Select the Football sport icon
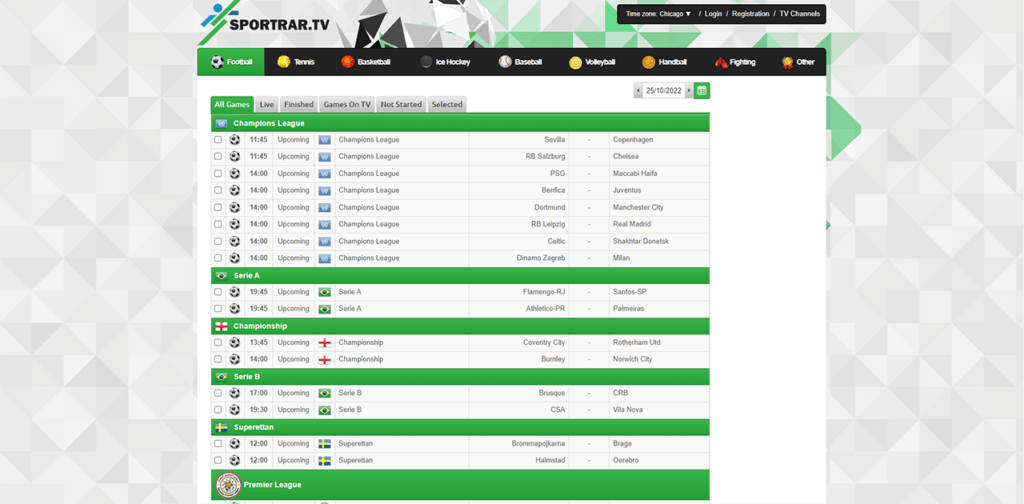The image size is (1024, 504). 217,62
